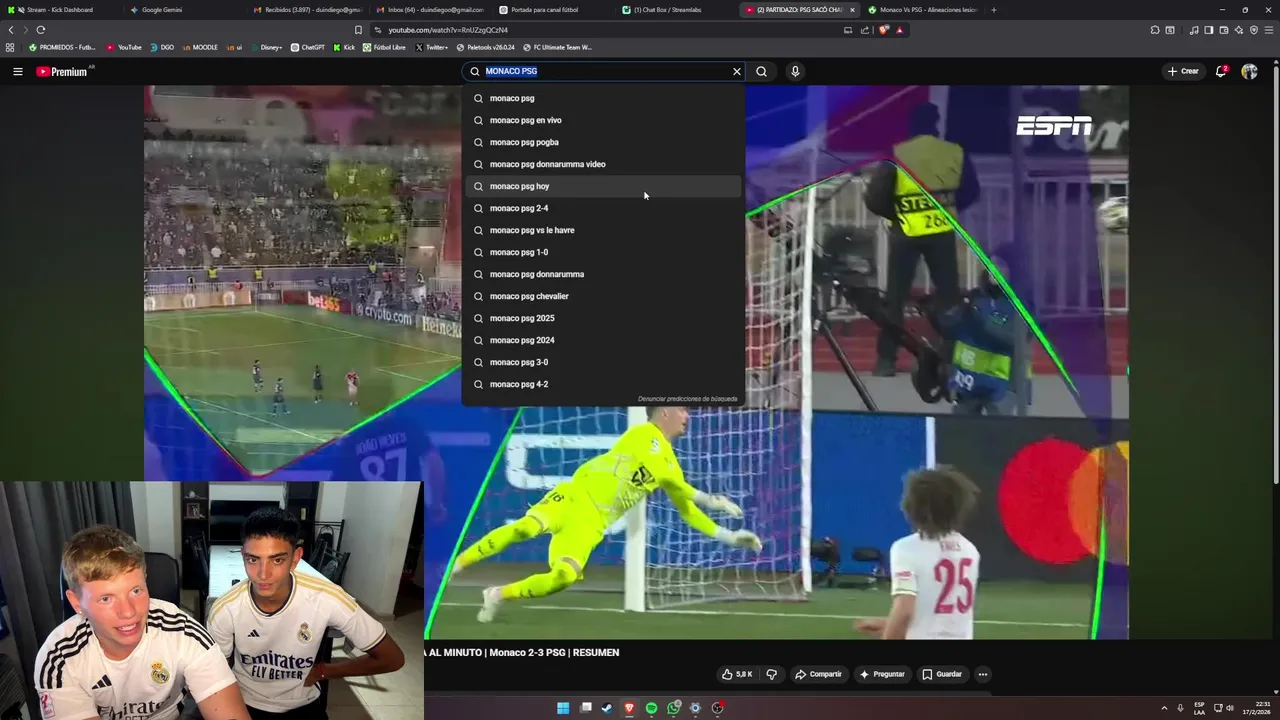Choose suggestion 'monaco psg 1-0'

click(x=603, y=252)
